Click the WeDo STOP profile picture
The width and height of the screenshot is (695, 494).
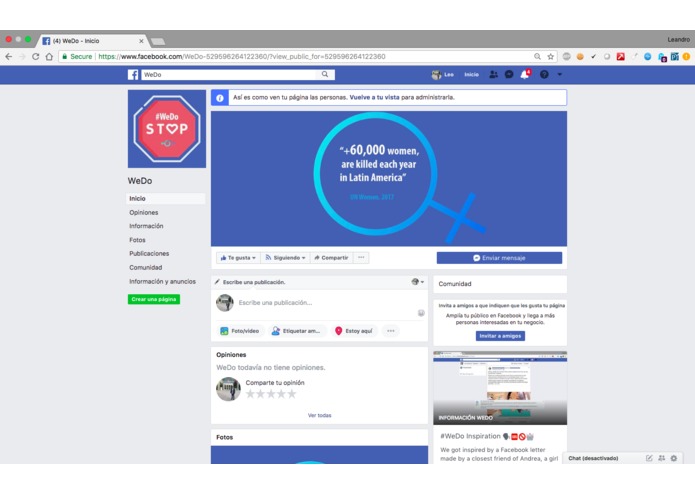[167, 129]
